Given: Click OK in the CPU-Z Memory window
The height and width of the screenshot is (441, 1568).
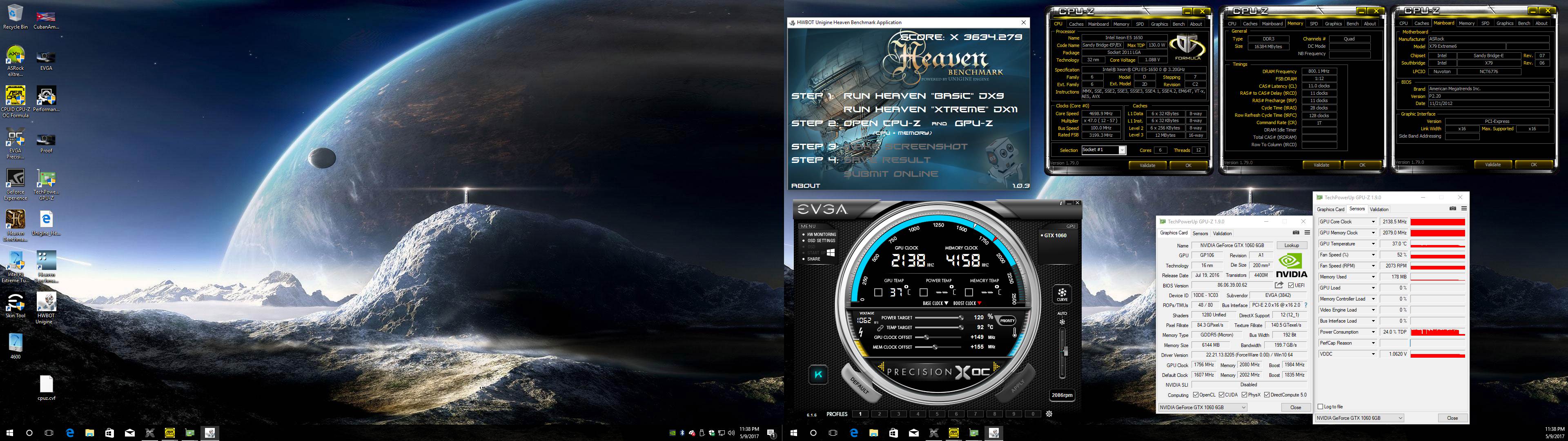Looking at the screenshot, I should tap(1362, 165).
